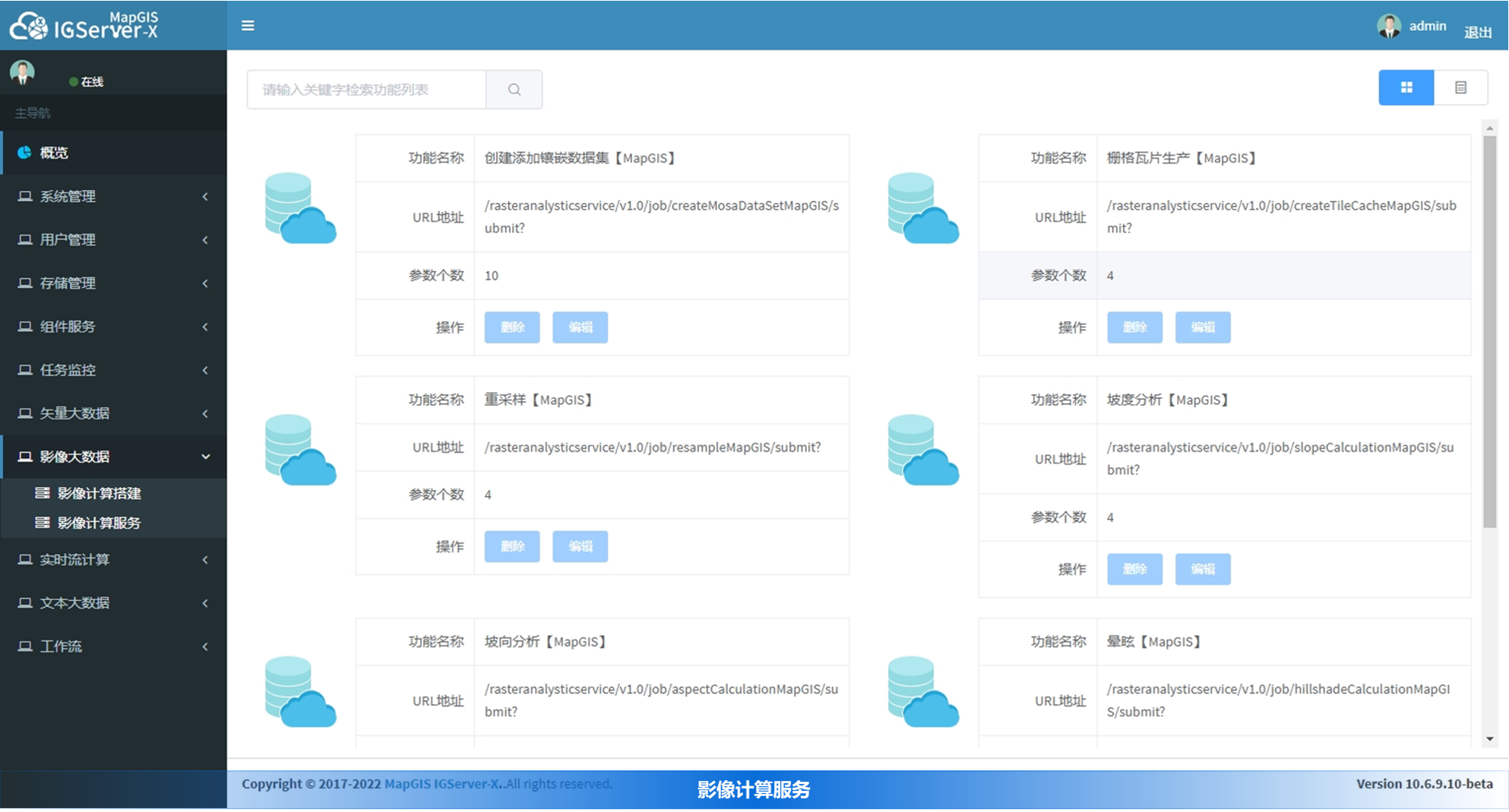Click 在线 online status label

(x=92, y=81)
